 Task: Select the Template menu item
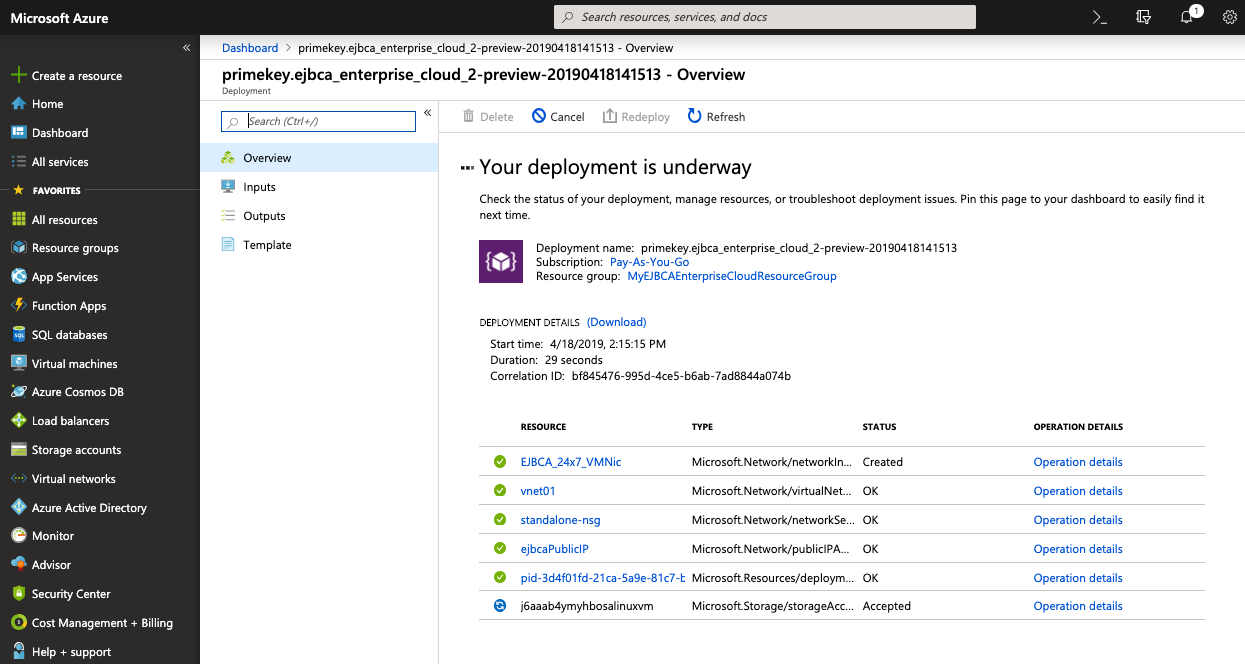pyautogui.click(x=267, y=245)
